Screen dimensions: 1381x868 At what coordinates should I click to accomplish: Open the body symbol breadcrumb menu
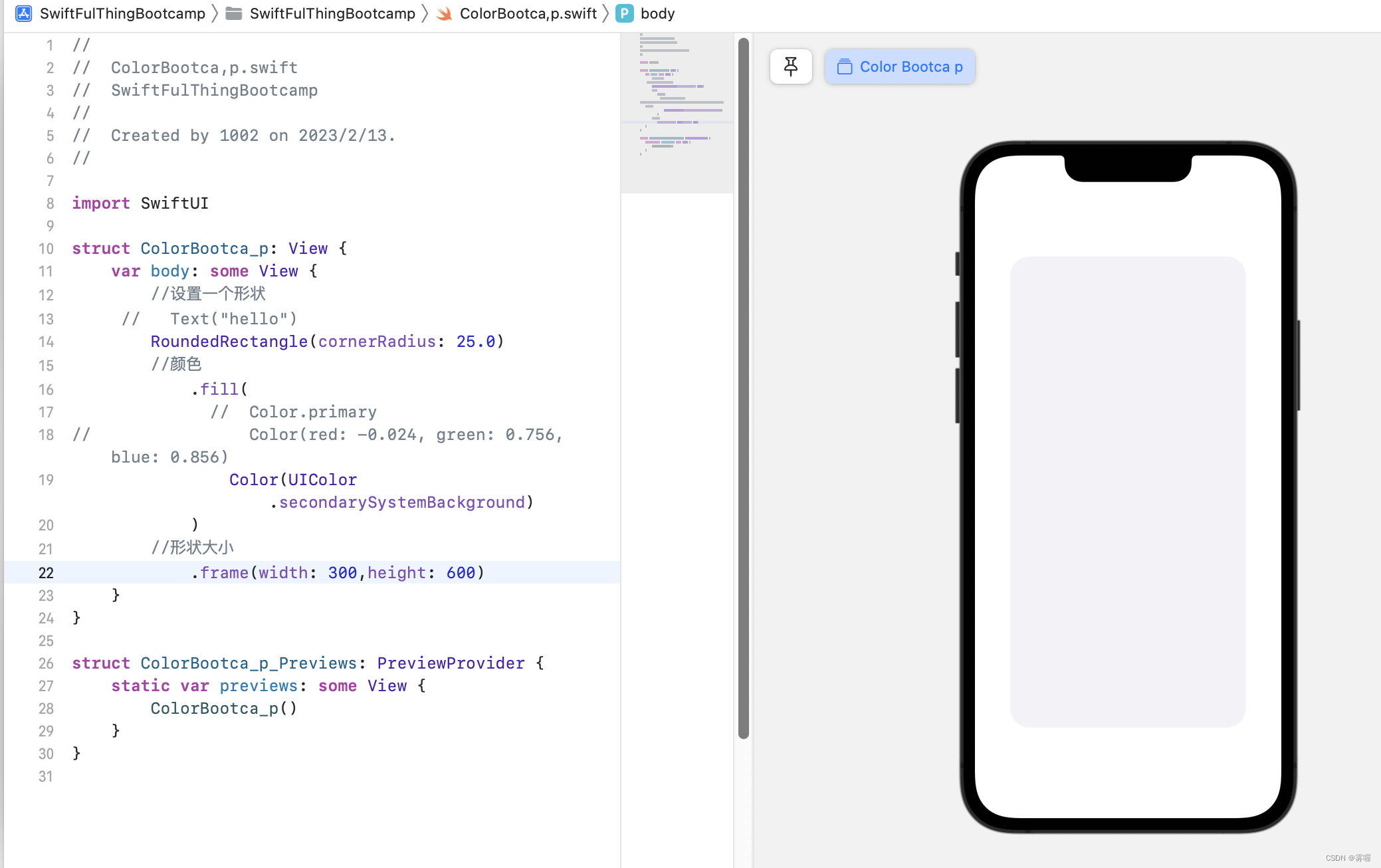657,13
